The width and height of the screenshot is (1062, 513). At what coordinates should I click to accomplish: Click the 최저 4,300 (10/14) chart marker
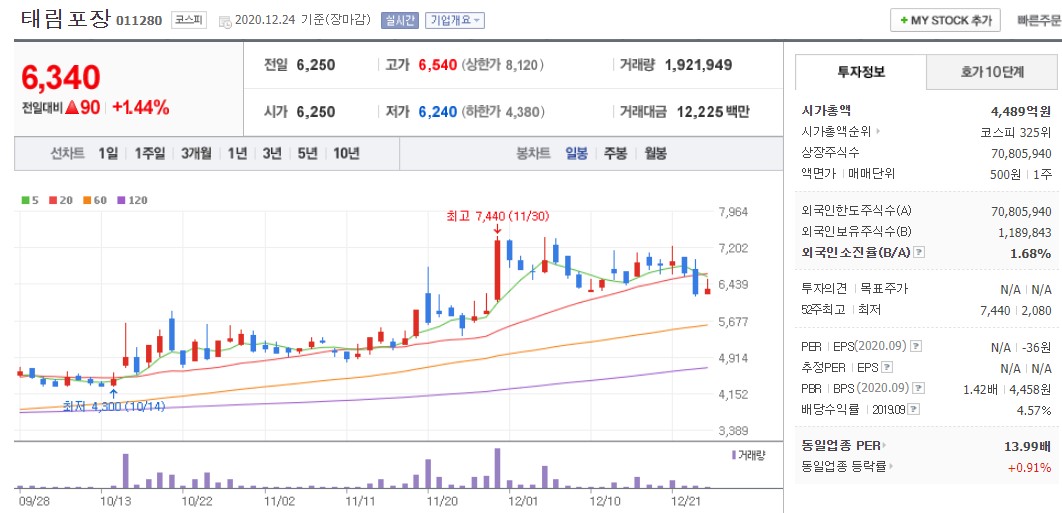[114, 407]
